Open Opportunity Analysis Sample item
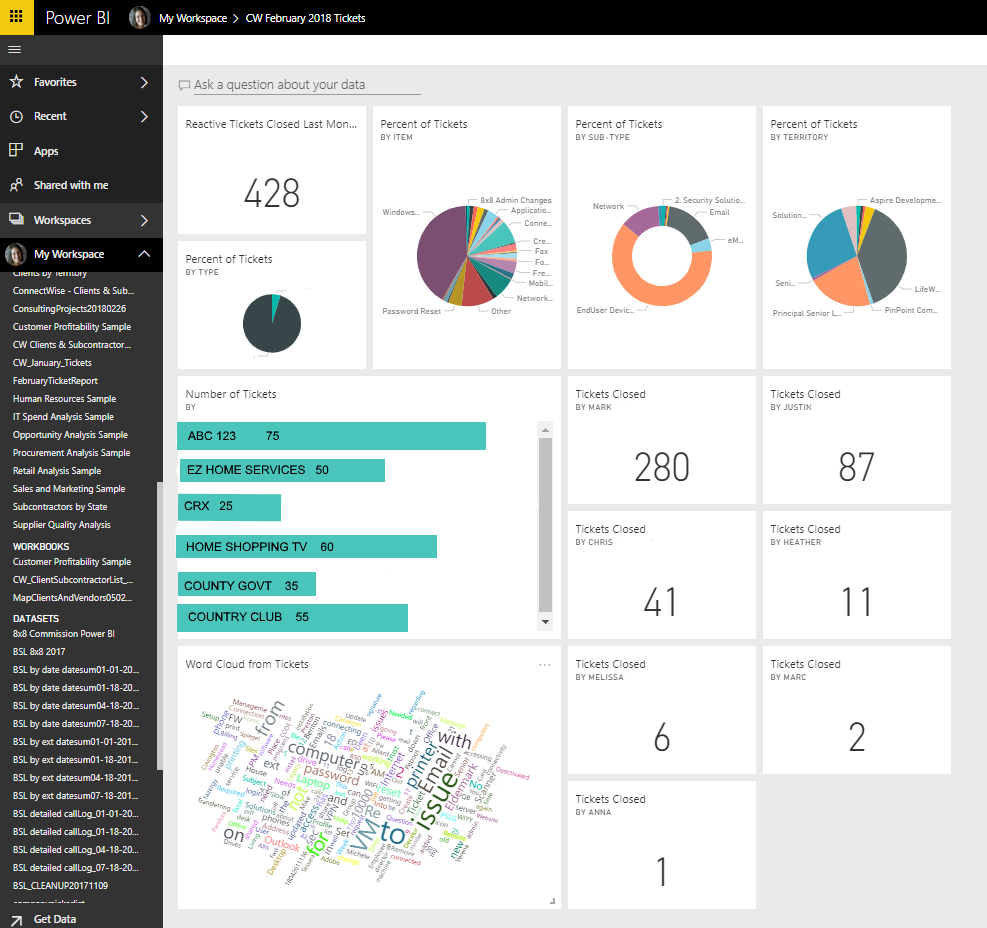Viewport: 987px width, 928px height. tap(70, 435)
